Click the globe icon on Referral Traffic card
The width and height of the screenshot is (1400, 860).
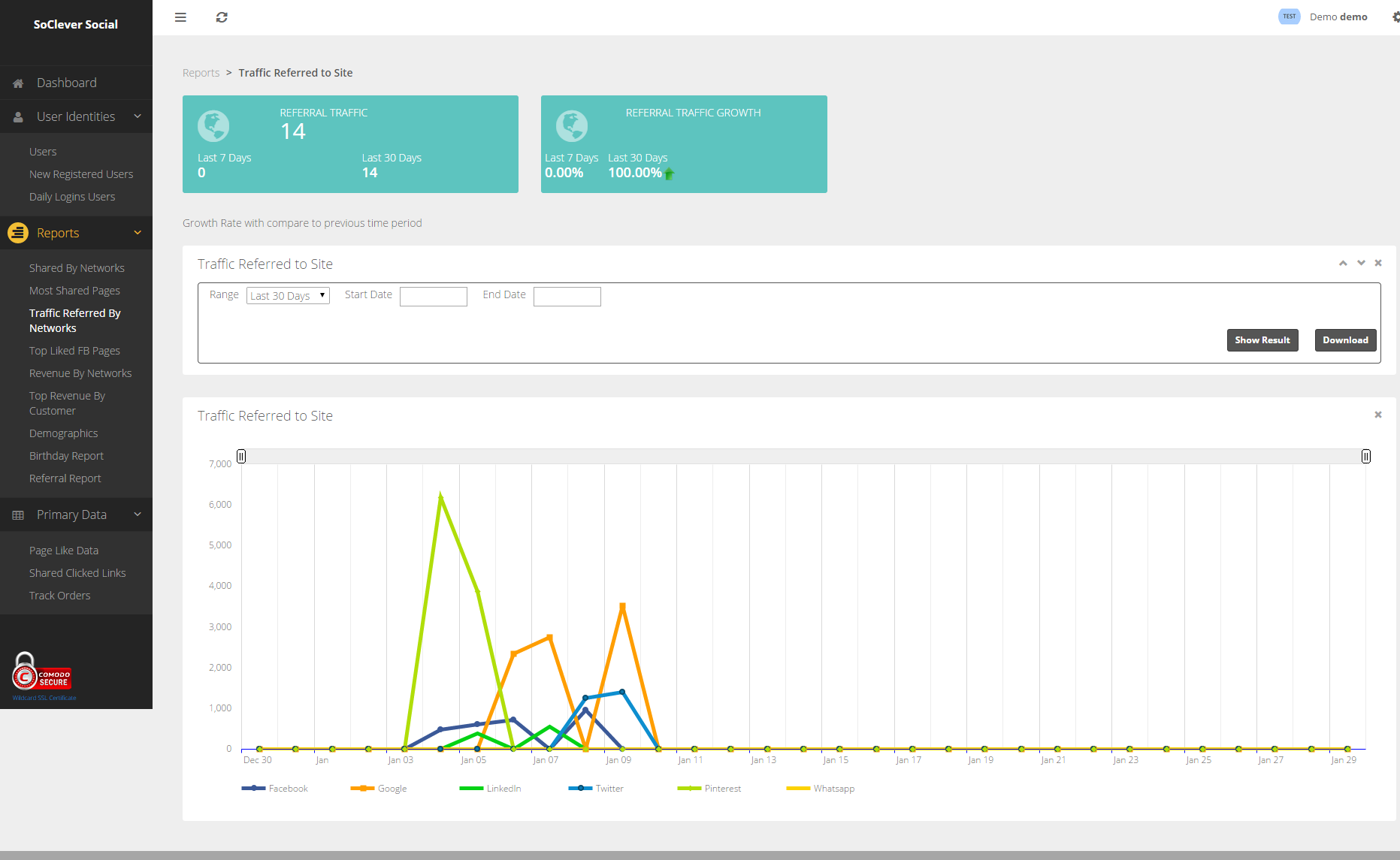[213, 126]
